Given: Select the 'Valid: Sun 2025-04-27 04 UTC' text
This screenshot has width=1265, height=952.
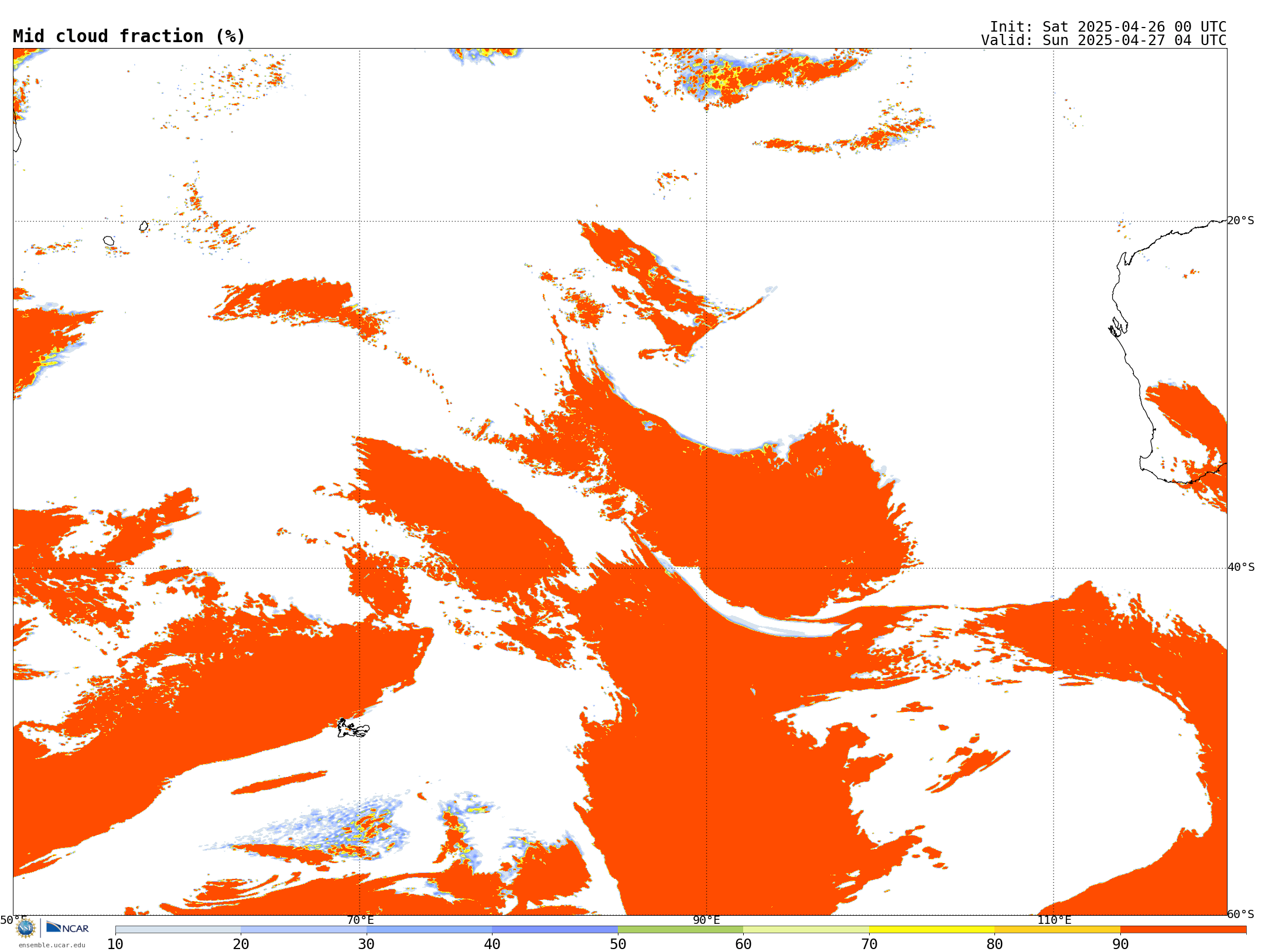Looking at the screenshot, I should pos(1104,40).
